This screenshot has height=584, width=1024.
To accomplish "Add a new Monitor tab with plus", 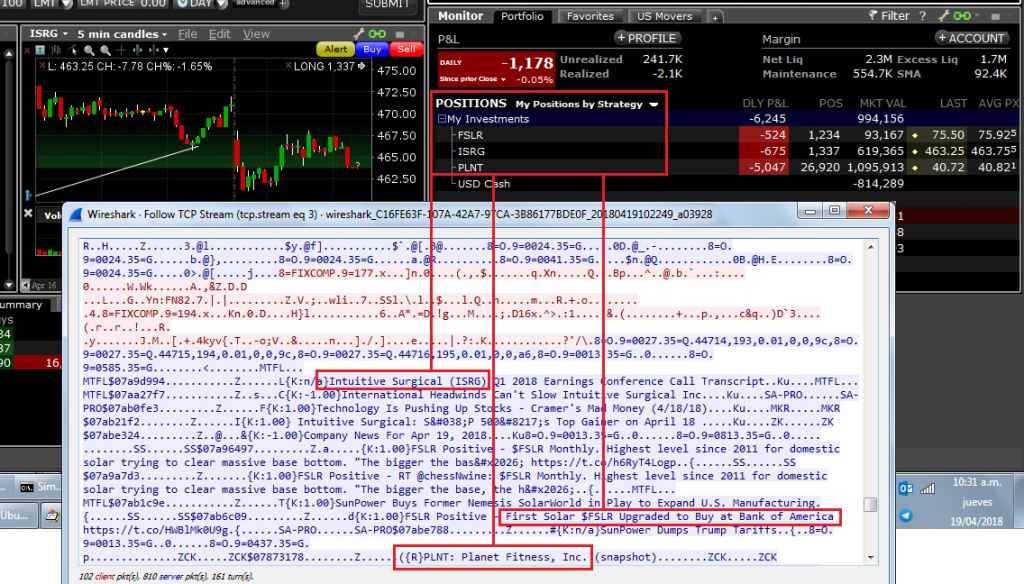I will tap(714, 18).
